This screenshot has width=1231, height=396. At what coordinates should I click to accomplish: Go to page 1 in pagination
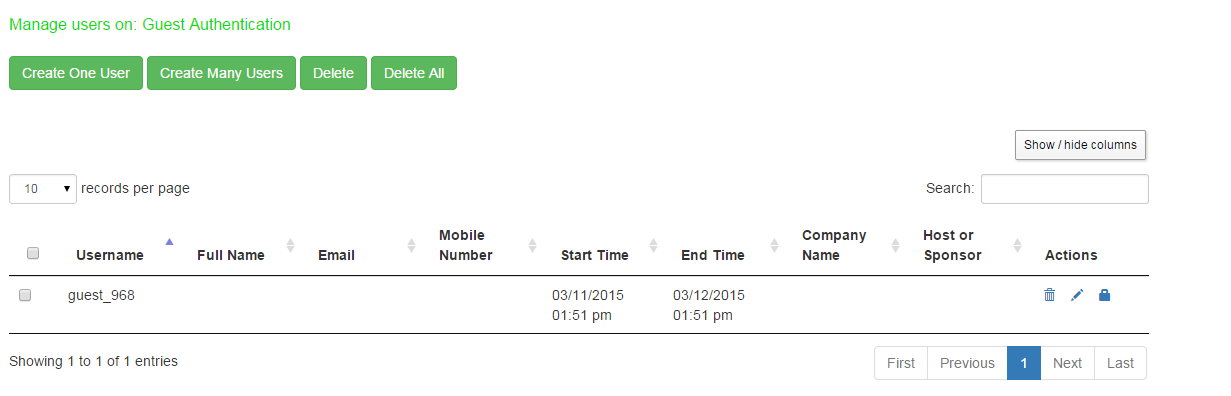[1024, 363]
